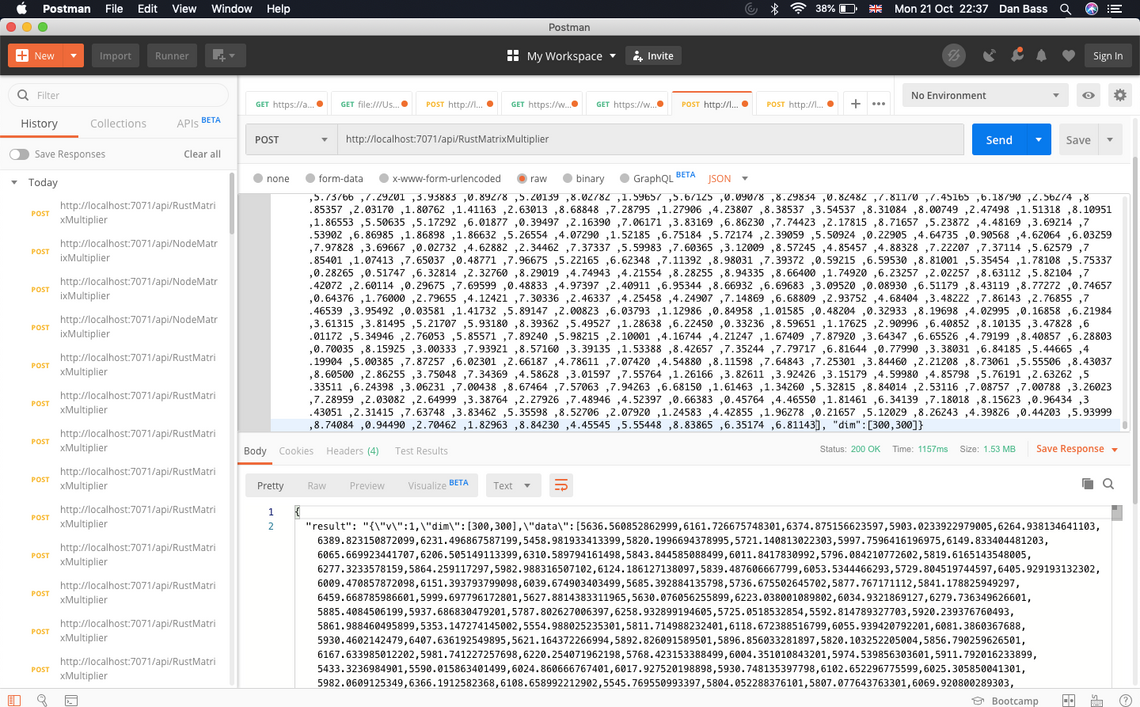
Task: Switch to two-pane layout icon
Action: coord(1068,700)
